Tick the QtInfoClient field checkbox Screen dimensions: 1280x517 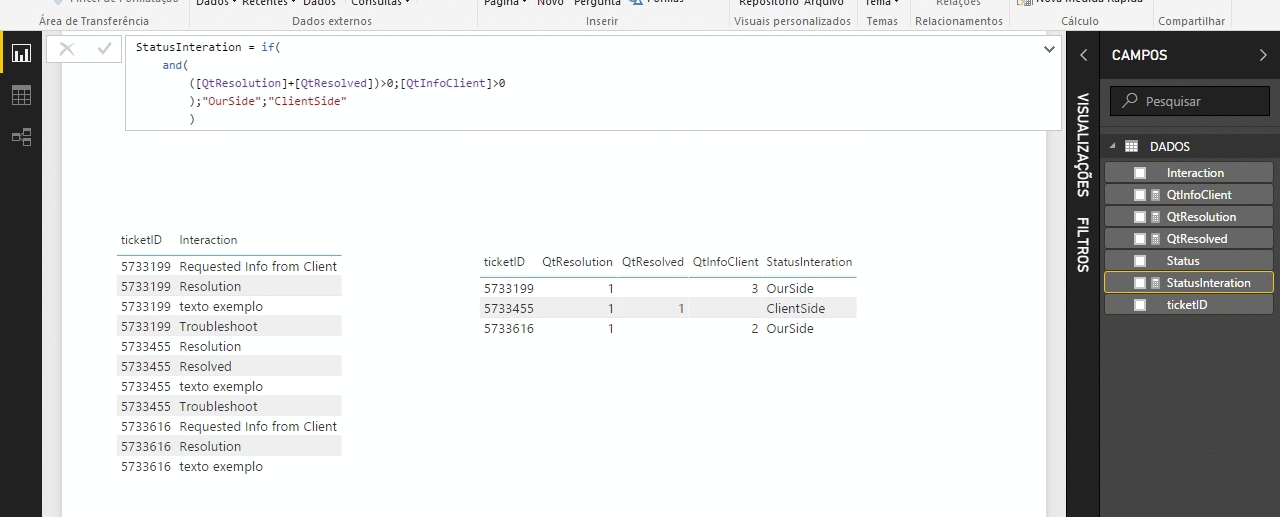click(x=1140, y=195)
